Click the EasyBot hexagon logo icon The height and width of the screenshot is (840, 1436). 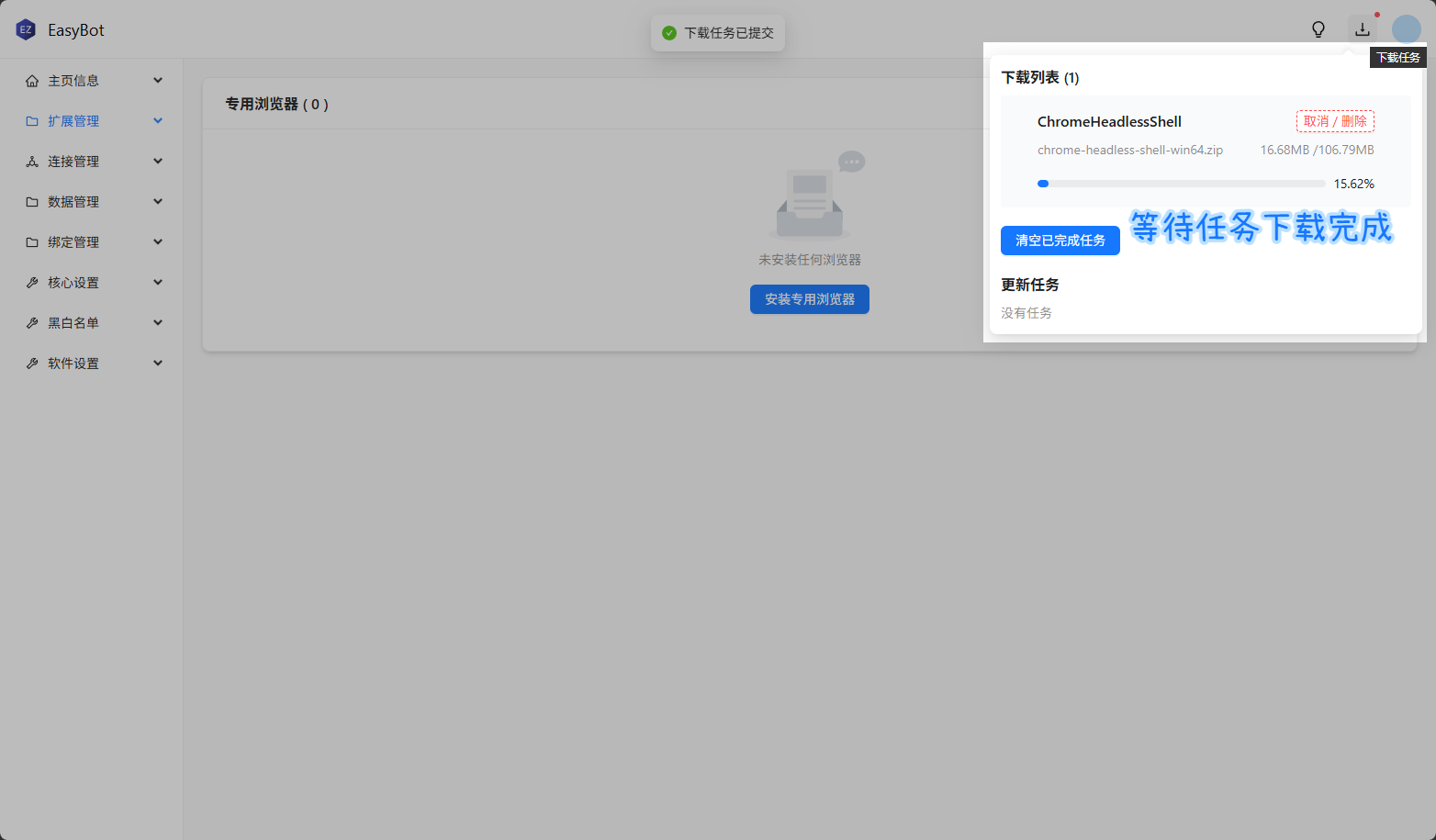[x=26, y=30]
